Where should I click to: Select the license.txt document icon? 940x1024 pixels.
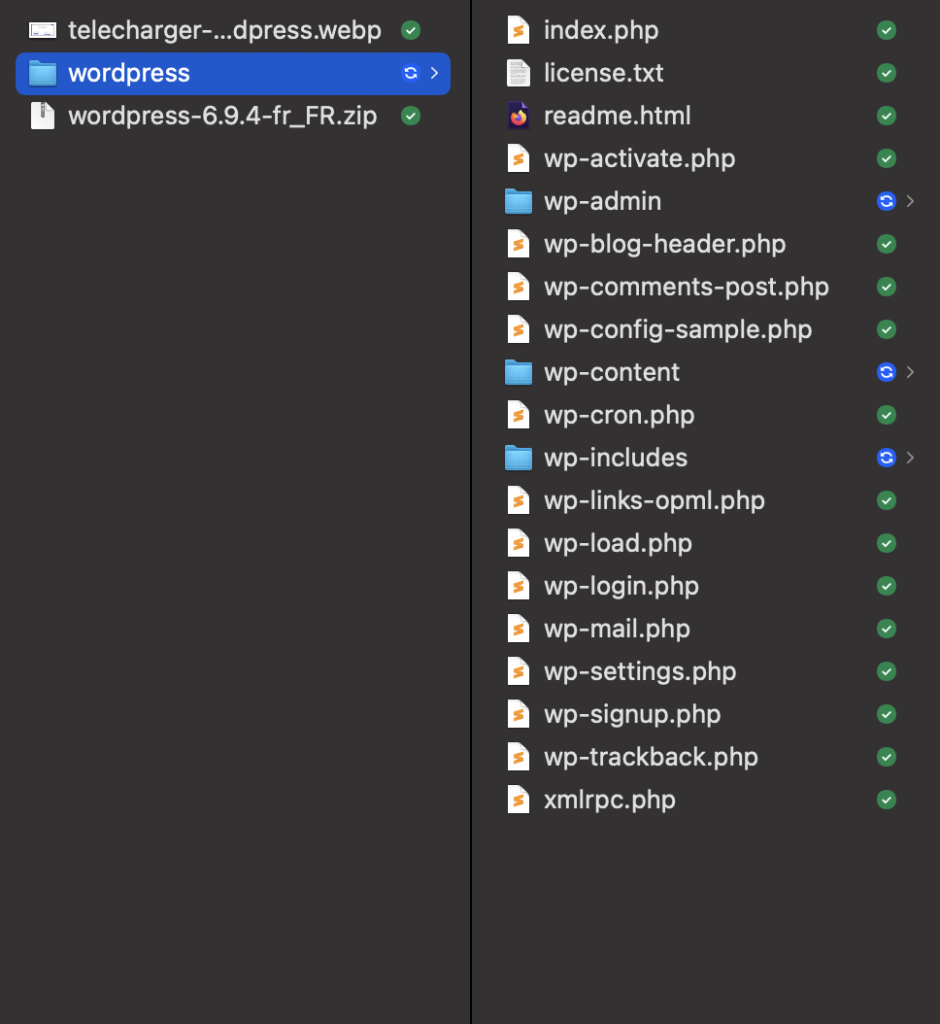point(519,73)
